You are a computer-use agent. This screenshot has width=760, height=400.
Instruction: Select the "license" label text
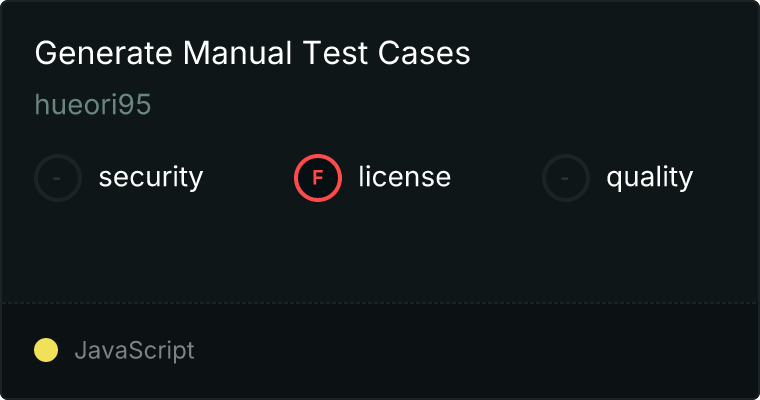404,178
